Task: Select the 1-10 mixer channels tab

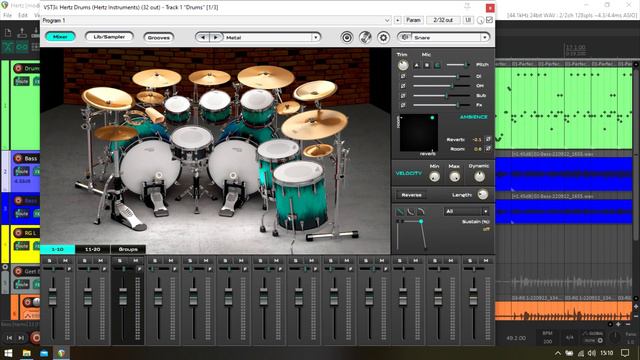Action: pyautogui.click(x=58, y=249)
